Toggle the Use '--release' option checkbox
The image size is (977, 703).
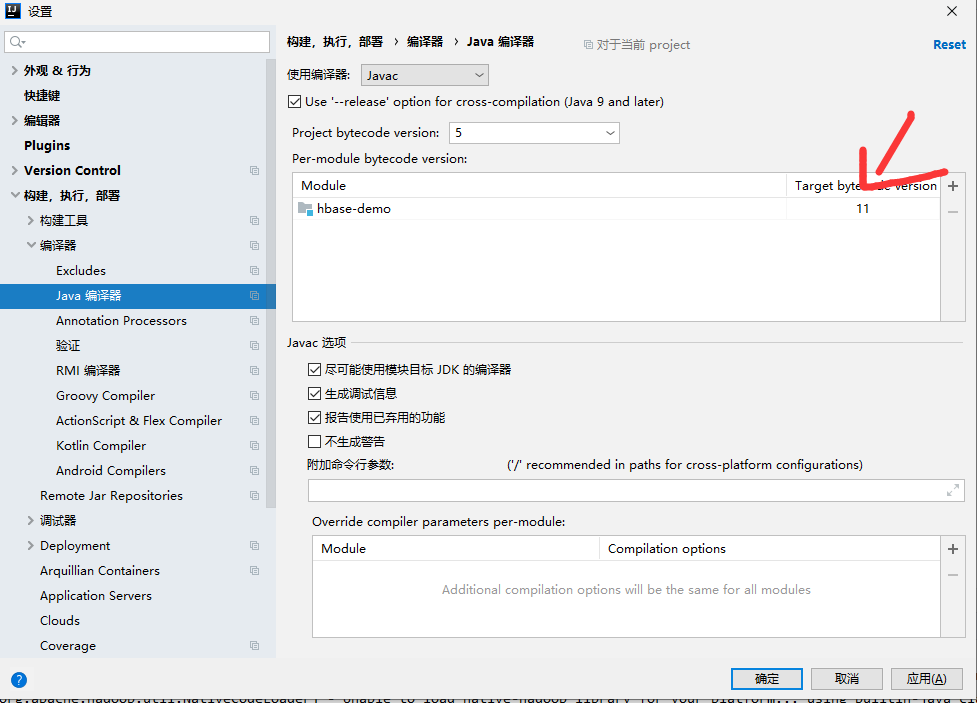pyautogui.click(x=295, y=101)
